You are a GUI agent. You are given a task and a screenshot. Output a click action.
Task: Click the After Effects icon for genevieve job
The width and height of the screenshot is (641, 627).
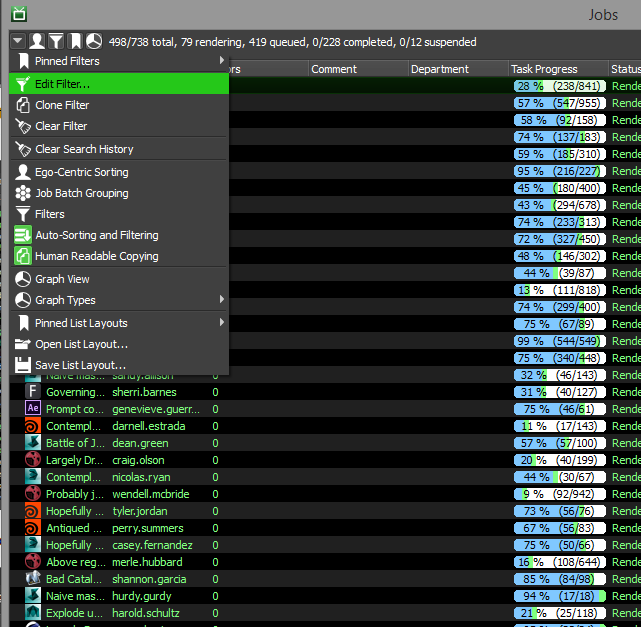(x=33, y=409)
